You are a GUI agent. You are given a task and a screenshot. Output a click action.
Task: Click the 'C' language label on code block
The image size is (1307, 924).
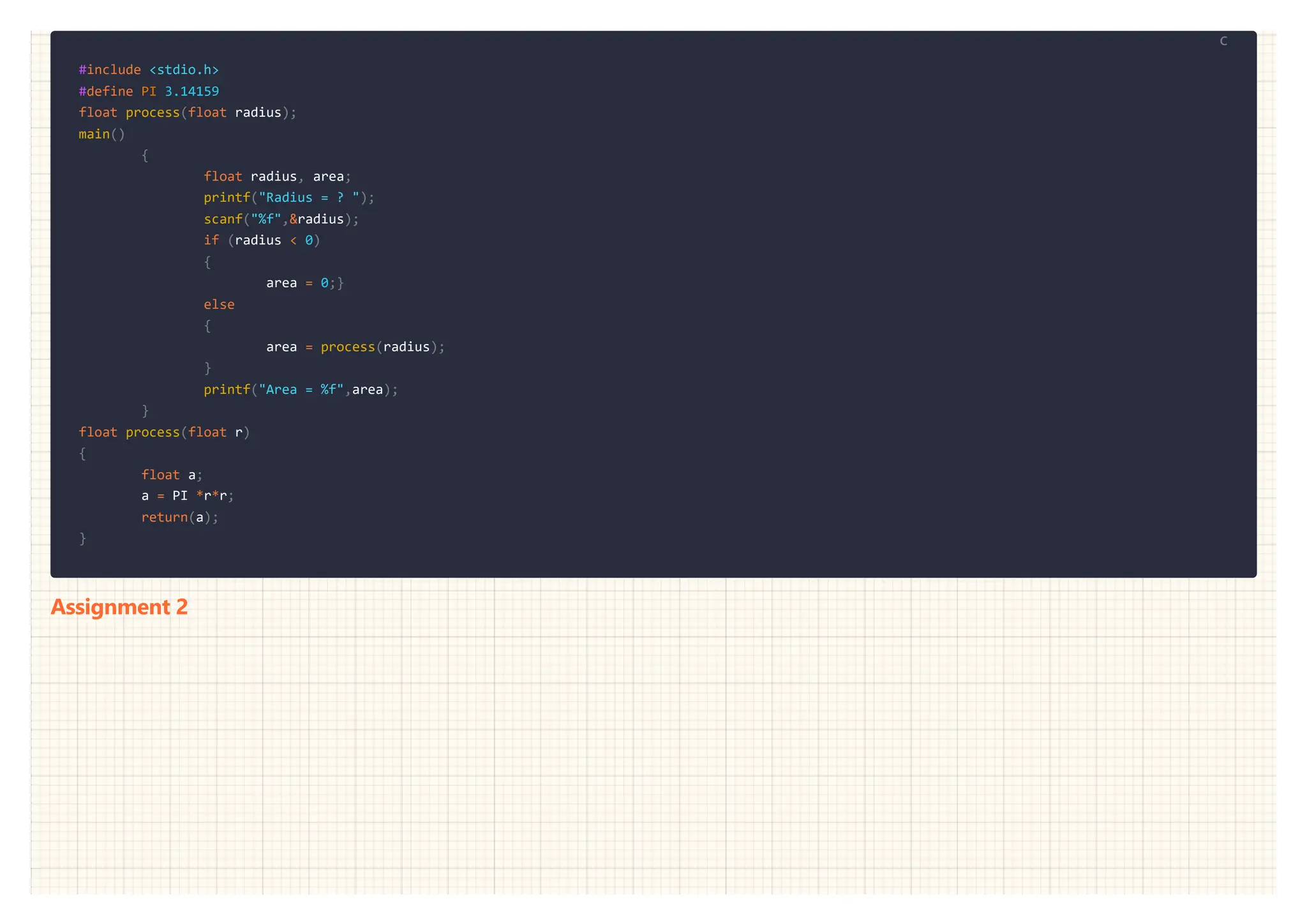tap(1223, 41)
